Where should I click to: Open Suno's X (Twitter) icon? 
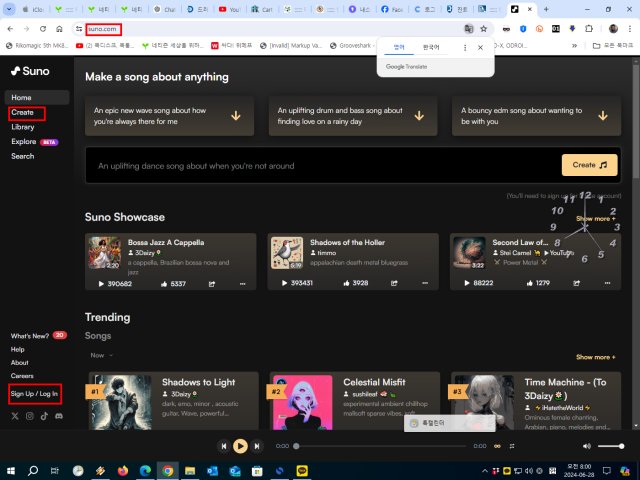15,416
